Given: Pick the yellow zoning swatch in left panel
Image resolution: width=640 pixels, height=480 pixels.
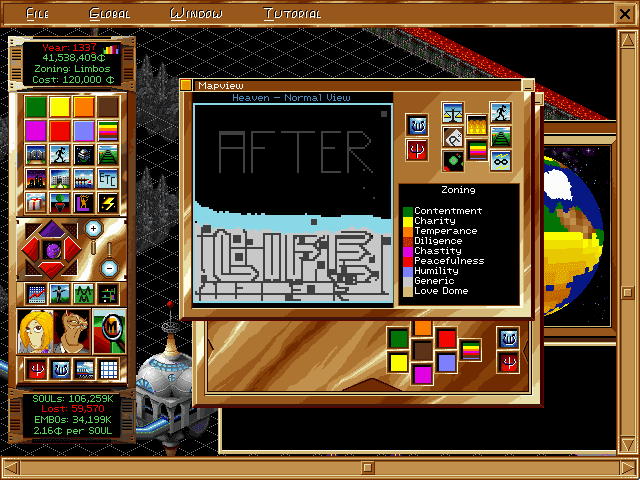Looking at the screenshot, I should (60, 107).
